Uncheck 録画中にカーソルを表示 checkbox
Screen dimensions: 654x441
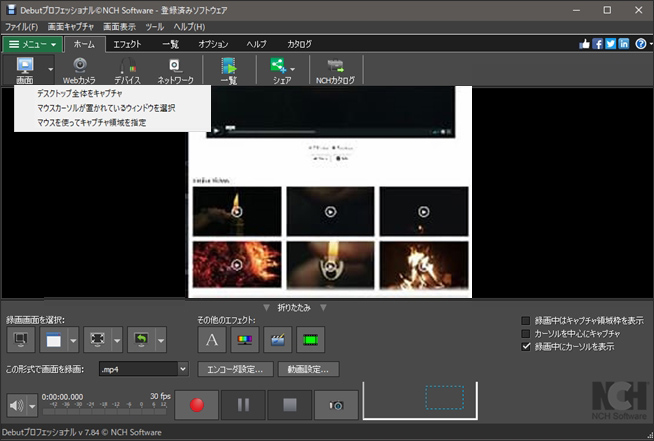526,346
